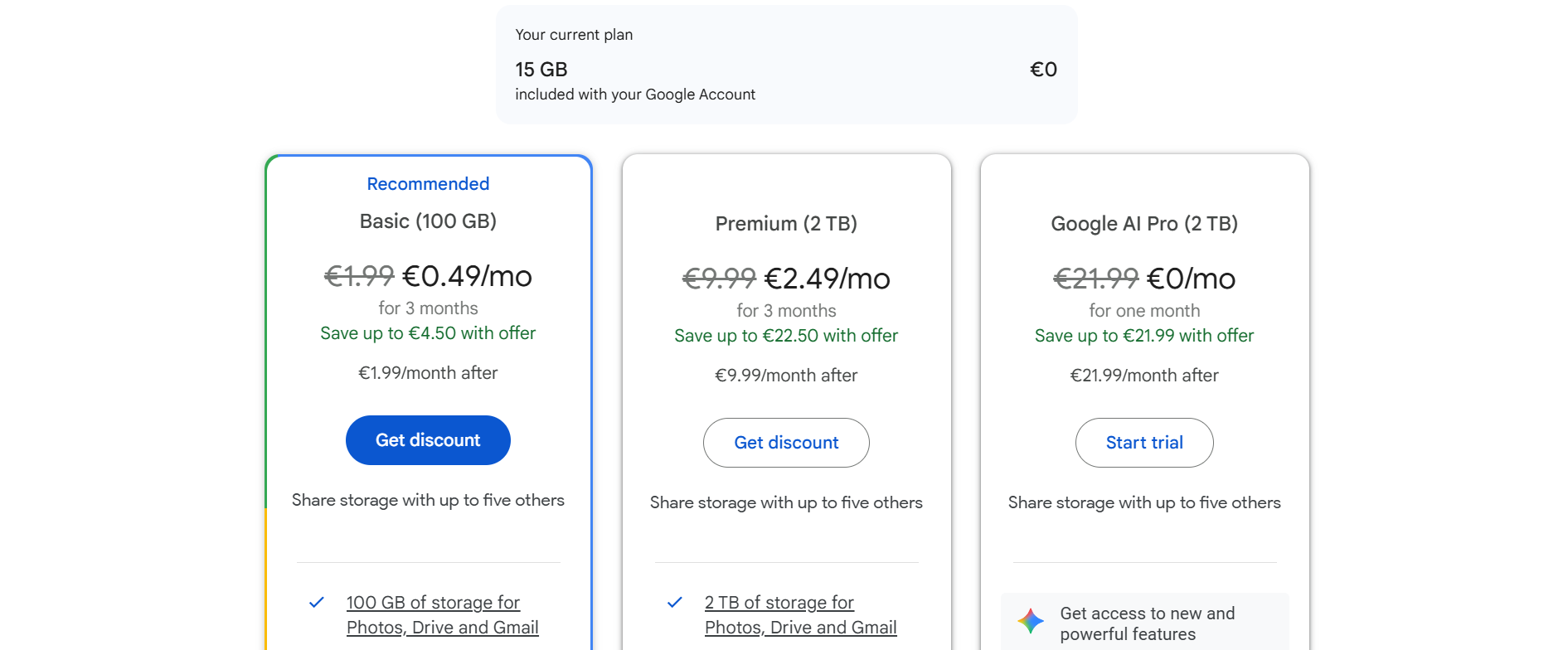
Task: Click the Premium card's Share storage text
Action: pyautogui.click(x=786, y=502)
